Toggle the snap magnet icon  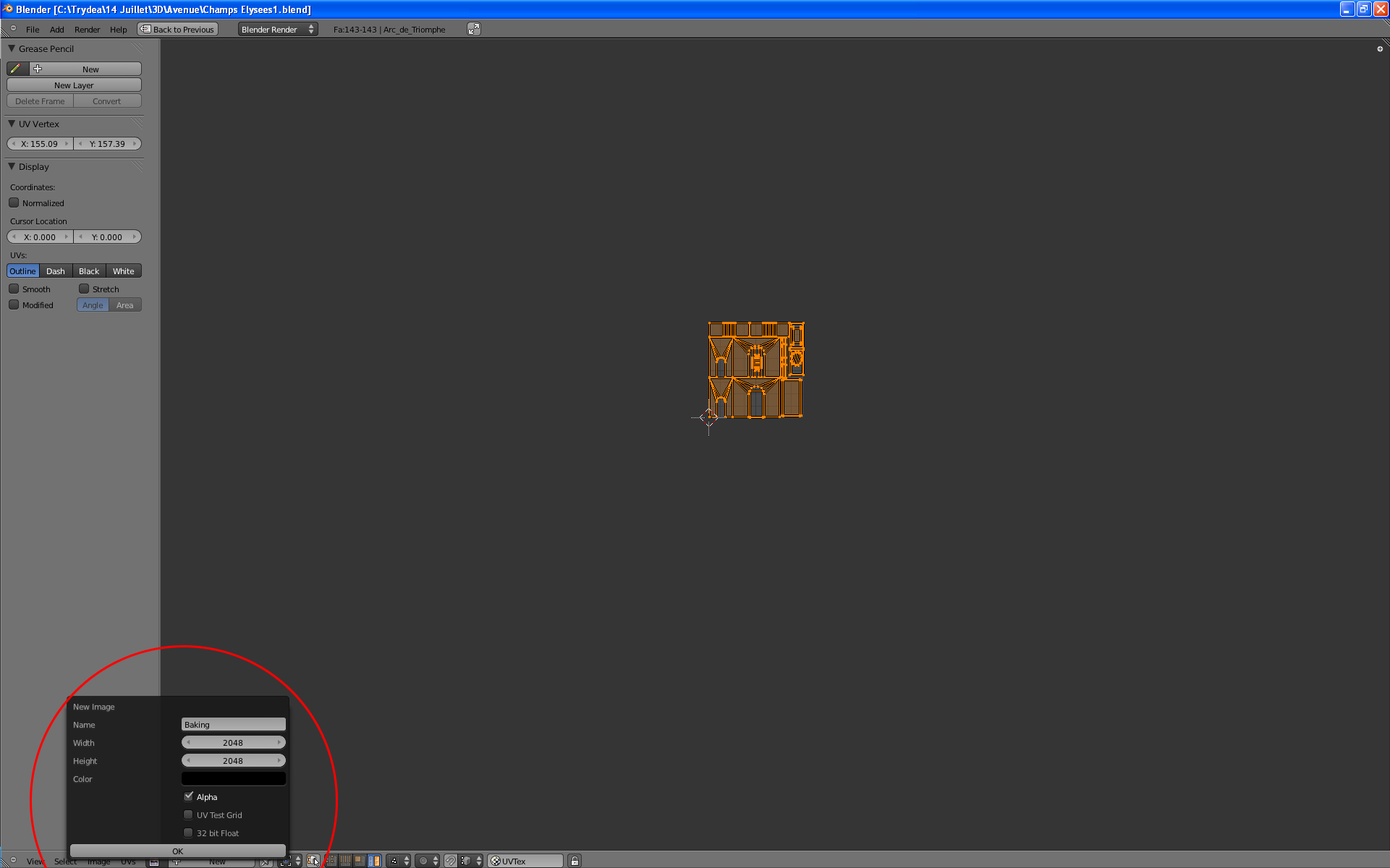point(451,861)
